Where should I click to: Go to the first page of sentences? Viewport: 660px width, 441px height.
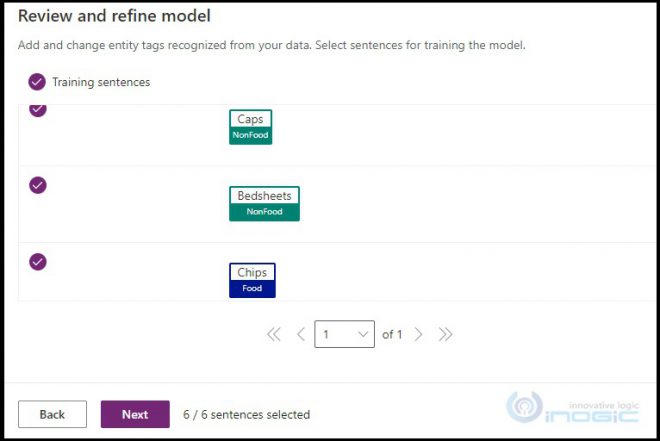274,334
